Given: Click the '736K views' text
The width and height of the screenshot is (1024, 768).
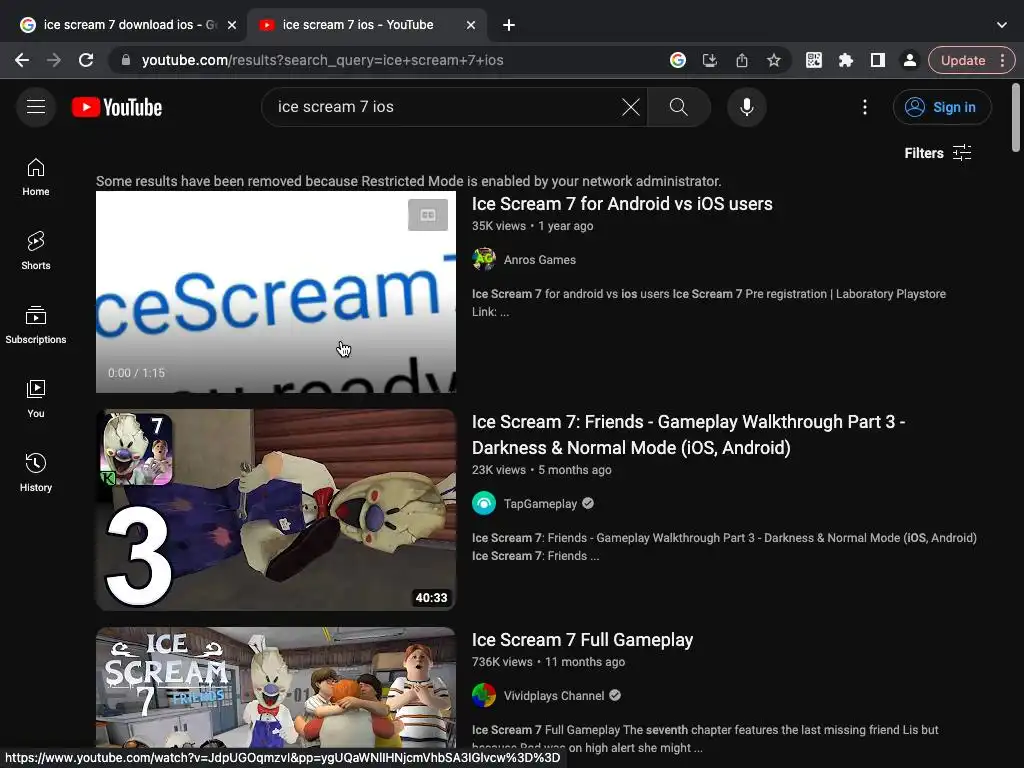Looking at the screenshot, I should pyautogui.click(x=502, y=662).
